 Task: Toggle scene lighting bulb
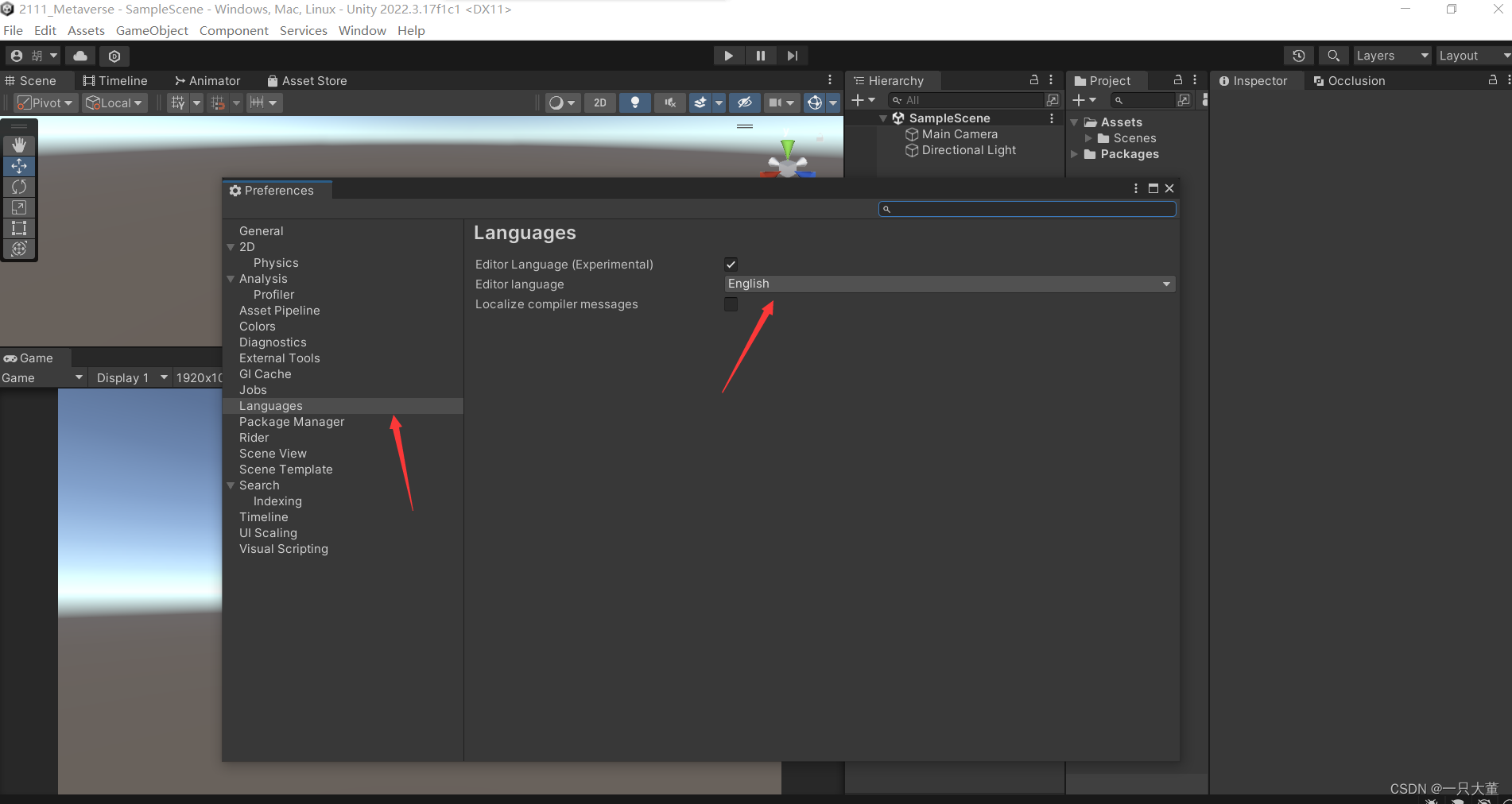click(634, 102)
